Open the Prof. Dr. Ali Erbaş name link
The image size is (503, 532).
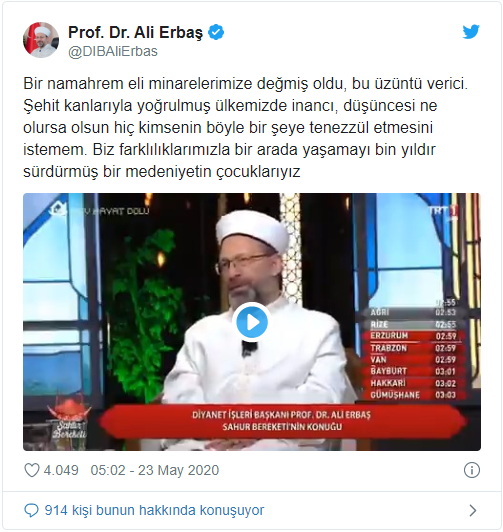[135, 32]
